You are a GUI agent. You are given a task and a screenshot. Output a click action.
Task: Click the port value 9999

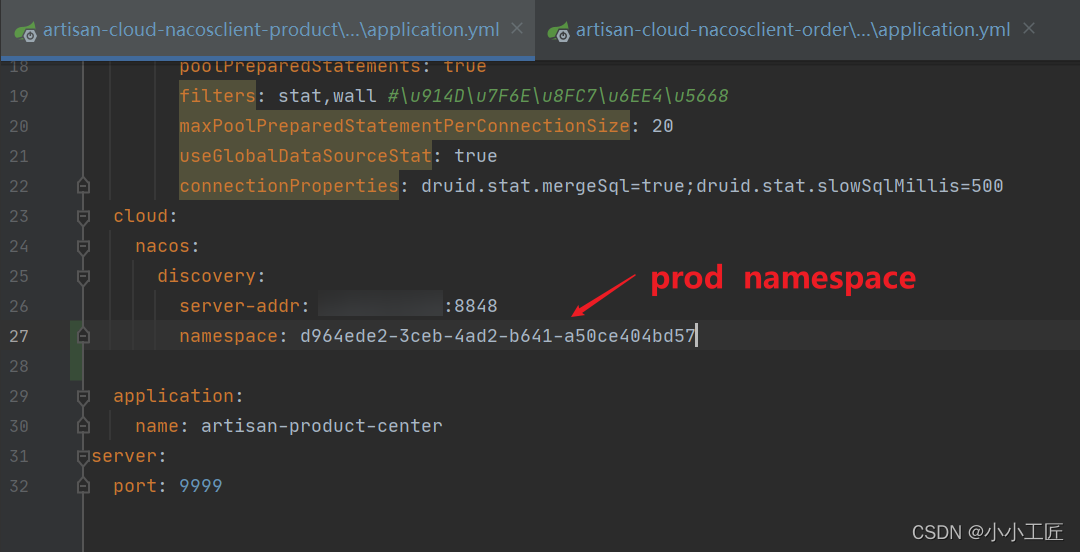coord(200,487)
